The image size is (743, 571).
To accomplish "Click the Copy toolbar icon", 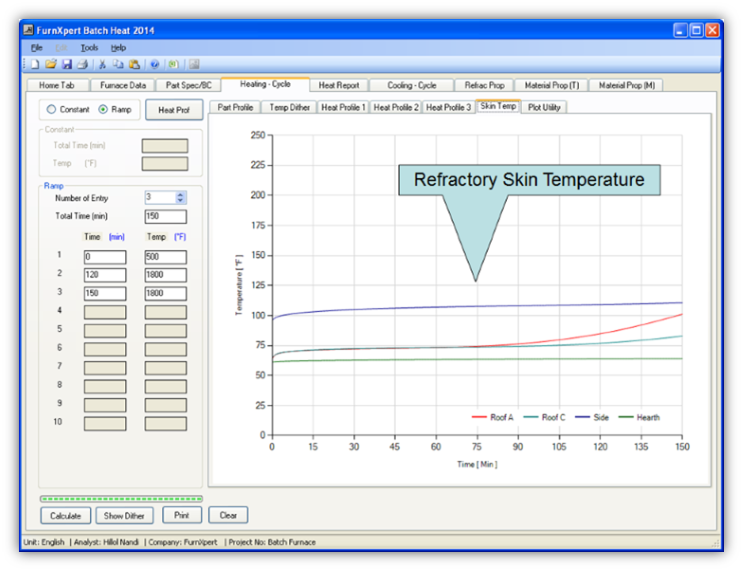I will coord(118,64).
